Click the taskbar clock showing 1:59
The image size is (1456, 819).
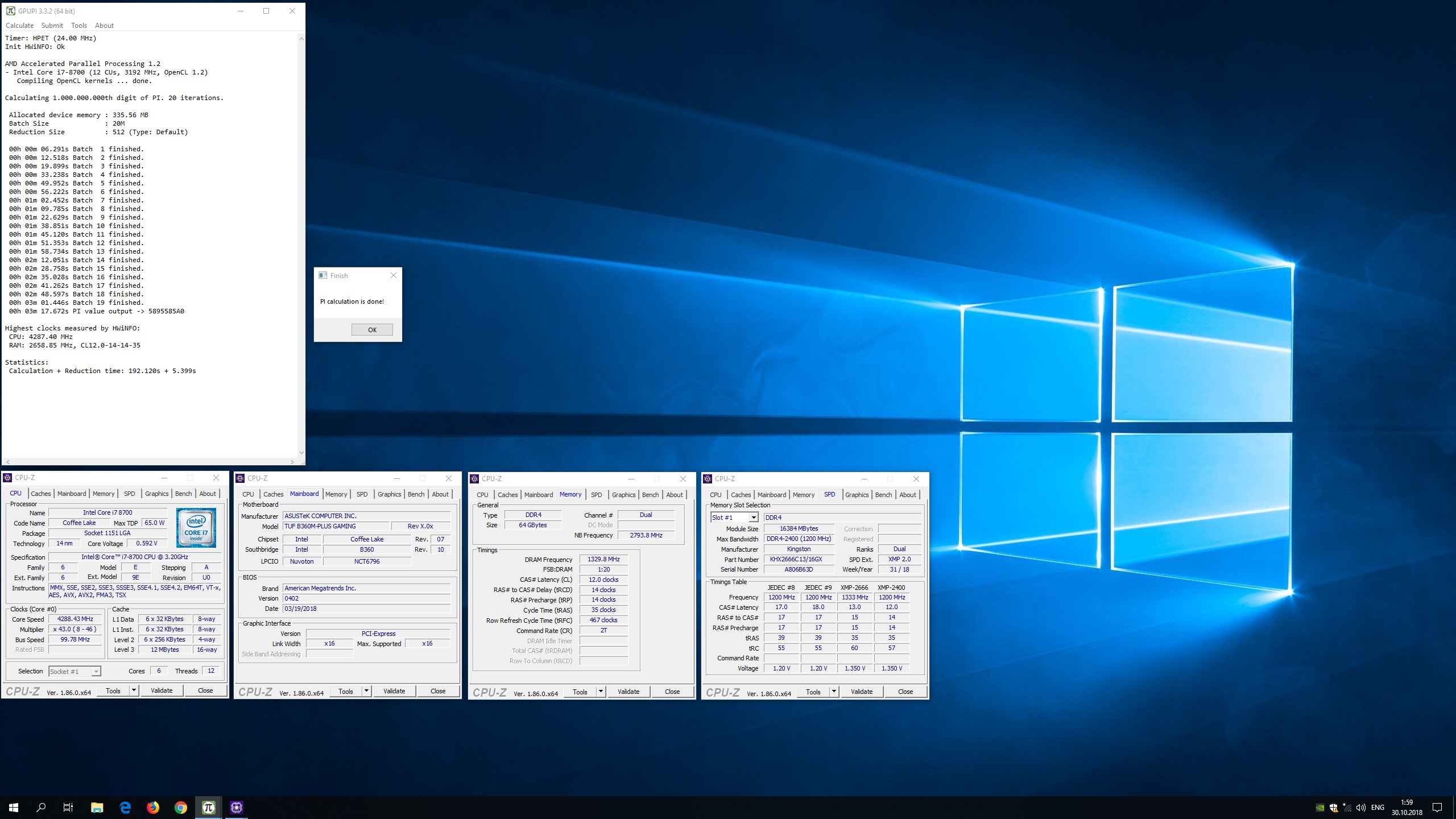coord(1407,808)
